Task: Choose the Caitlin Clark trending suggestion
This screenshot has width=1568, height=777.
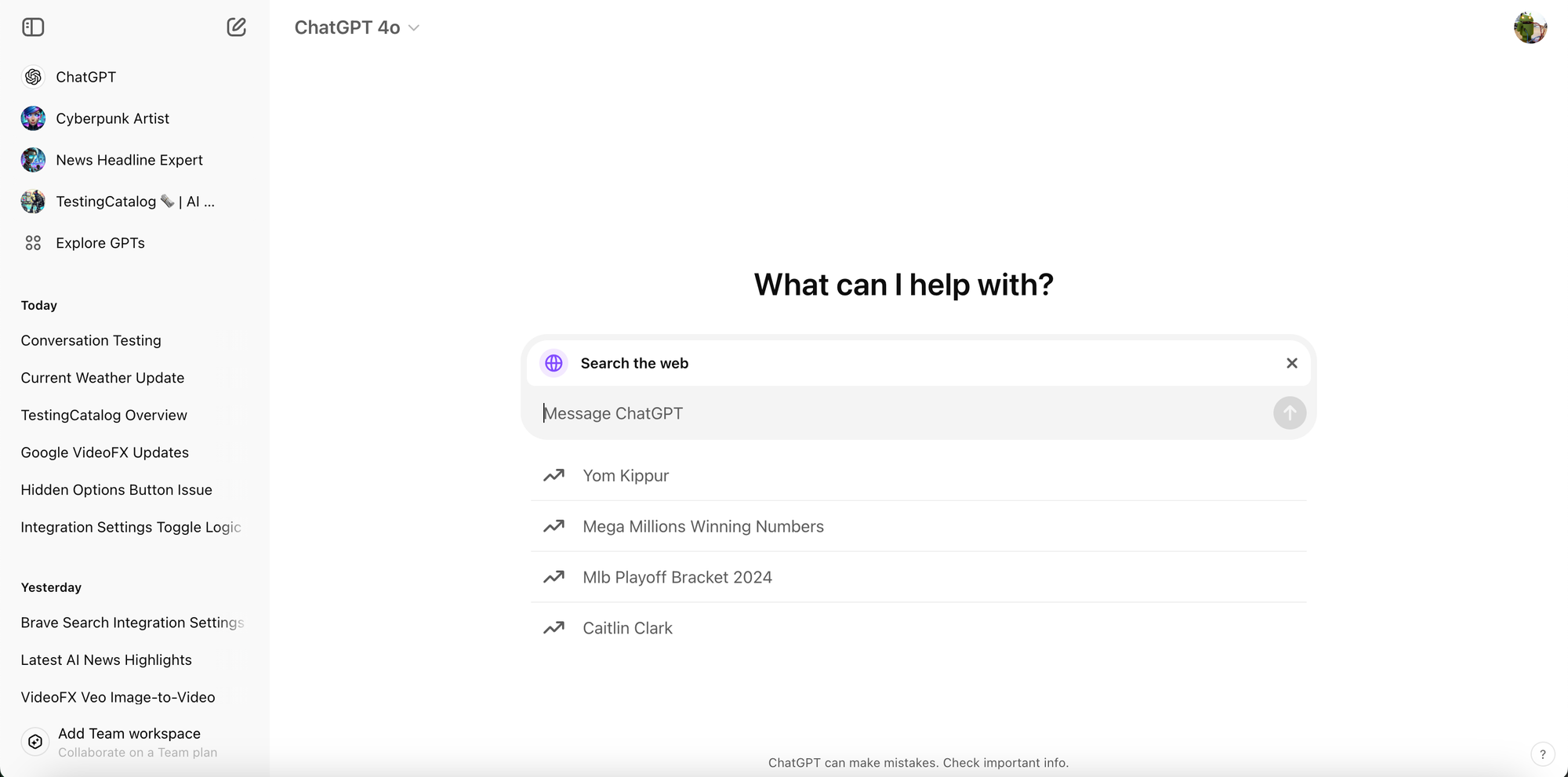Action: tap(919, 628)
